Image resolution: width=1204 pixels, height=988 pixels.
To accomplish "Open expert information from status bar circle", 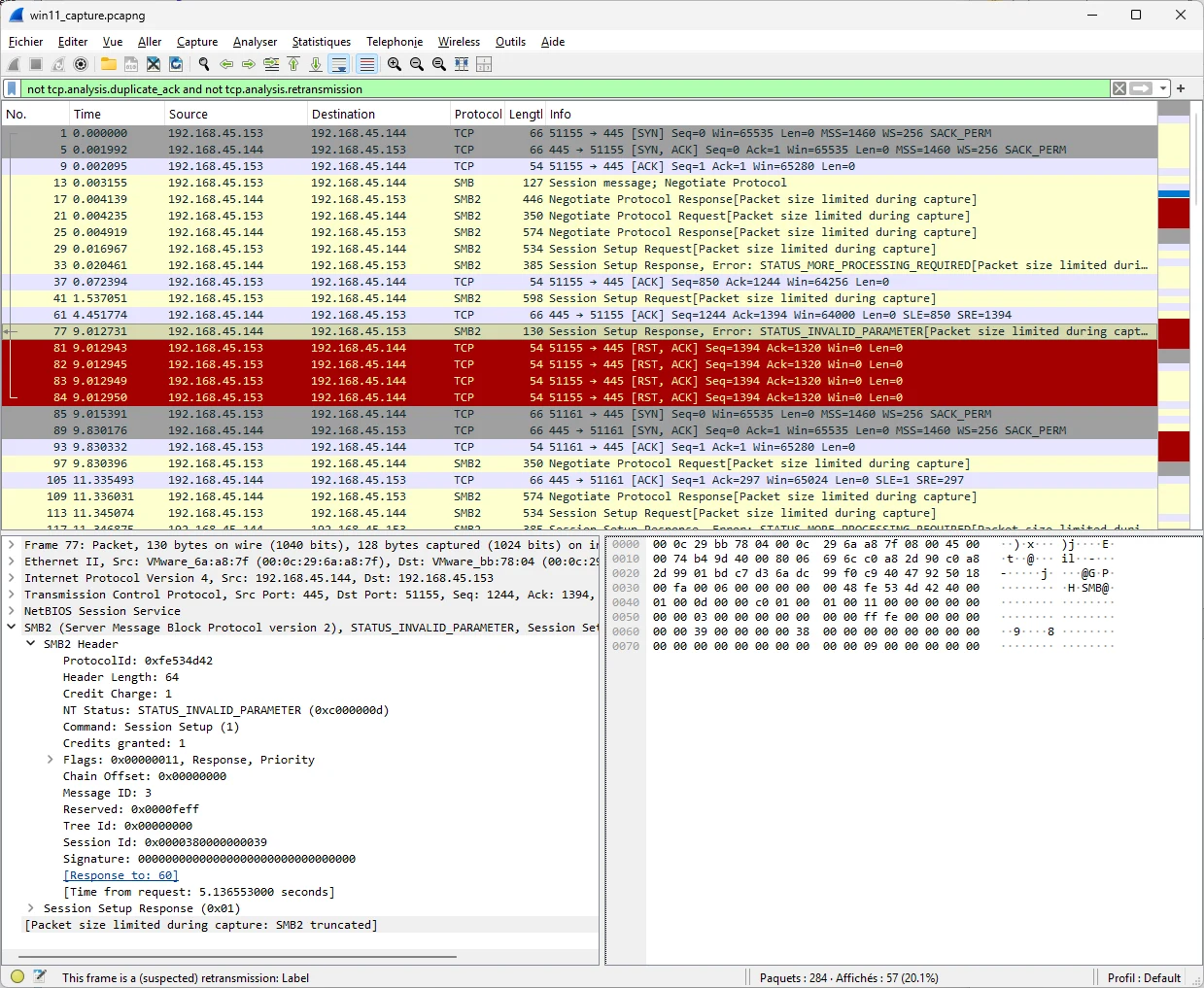I will [x=17, y=976].
